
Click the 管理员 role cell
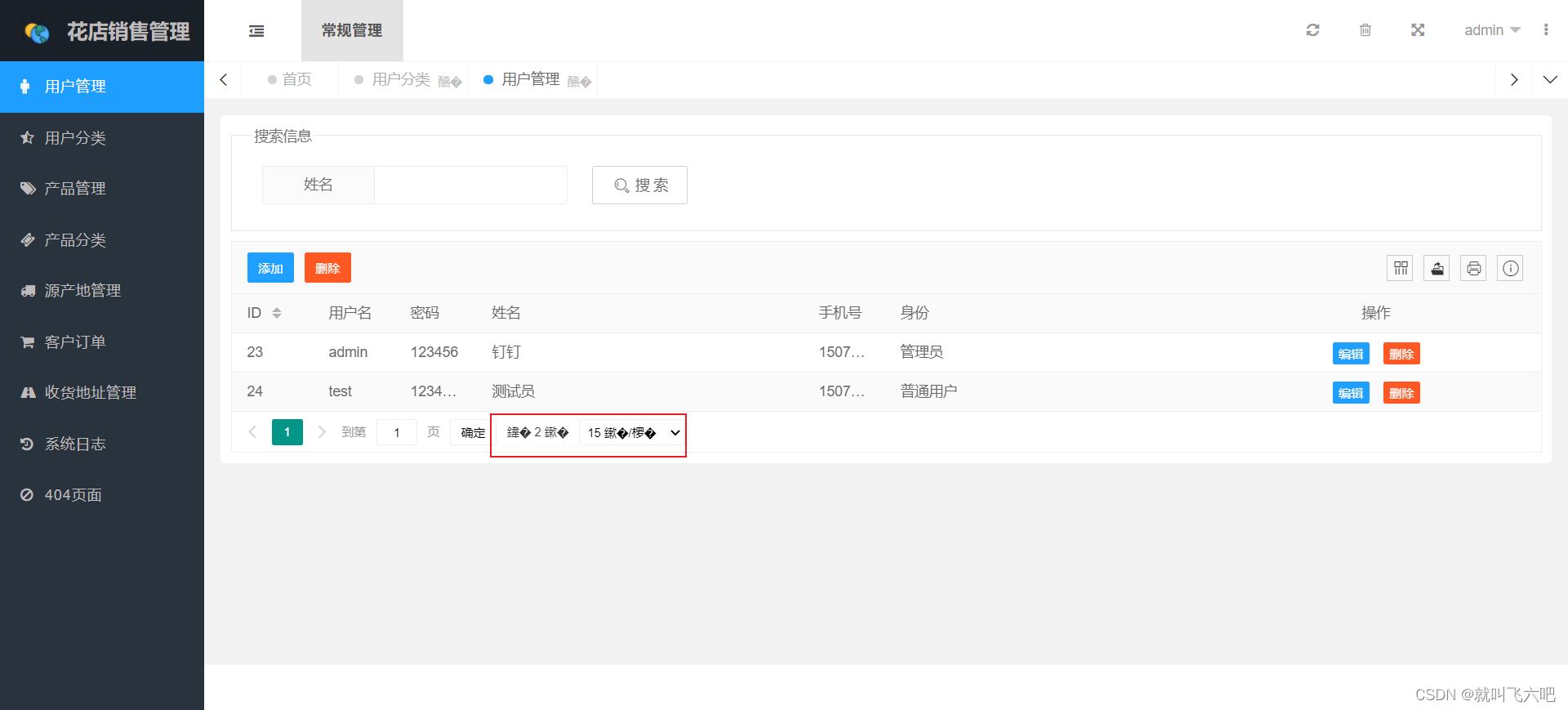[x=922, y=352]
